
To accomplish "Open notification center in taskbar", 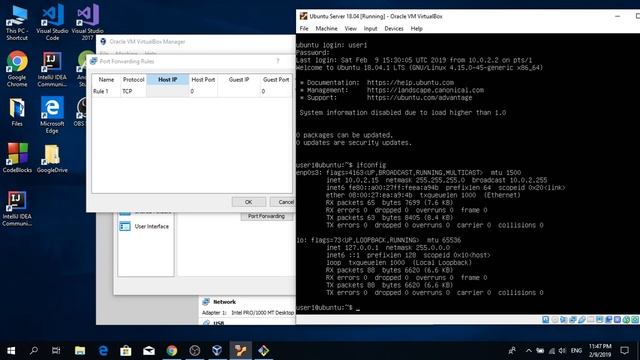I will (624, 351).
